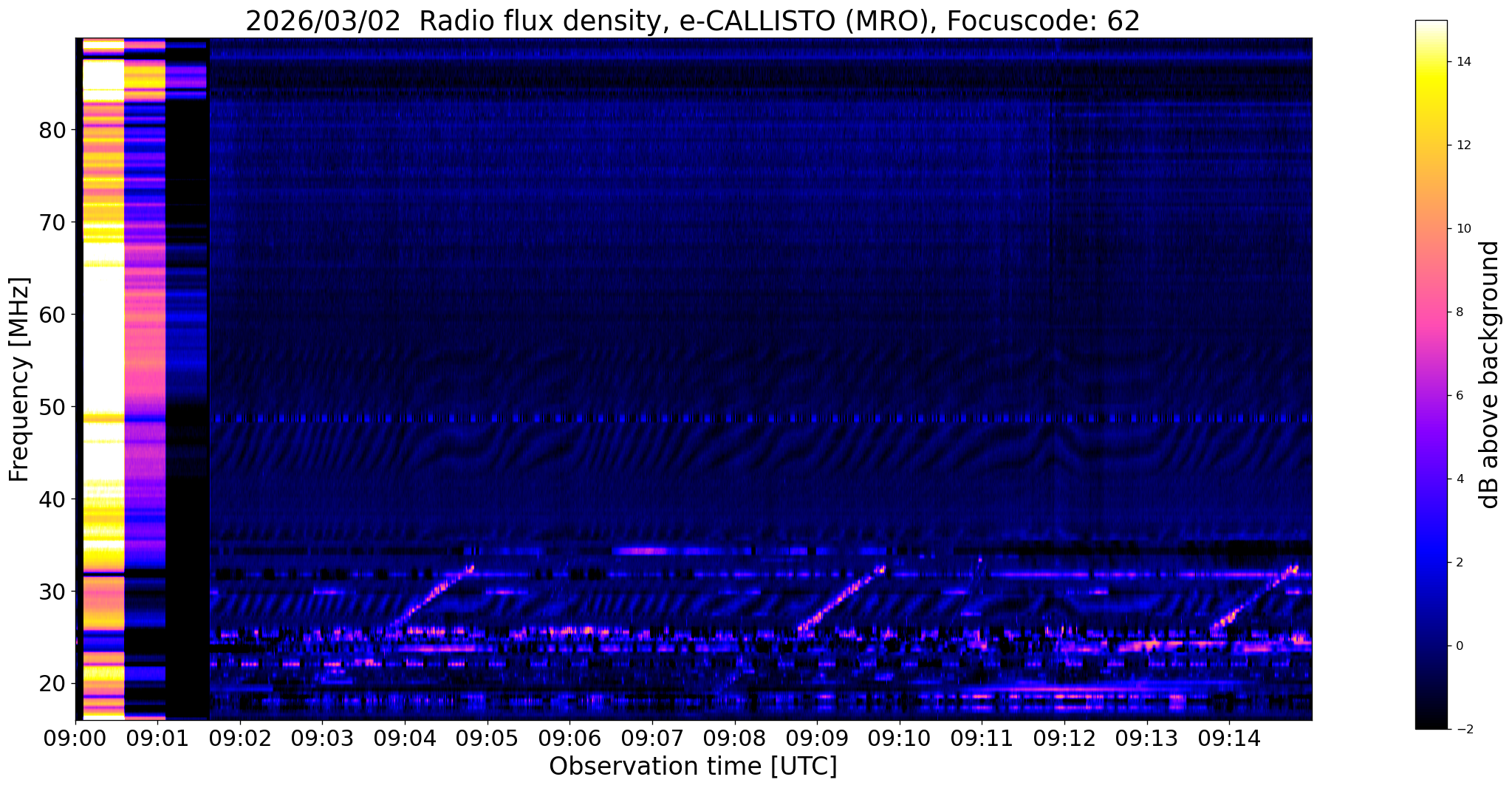Click the 09:07 time tick label
The image size is (1512, 788).
(652, 738)
